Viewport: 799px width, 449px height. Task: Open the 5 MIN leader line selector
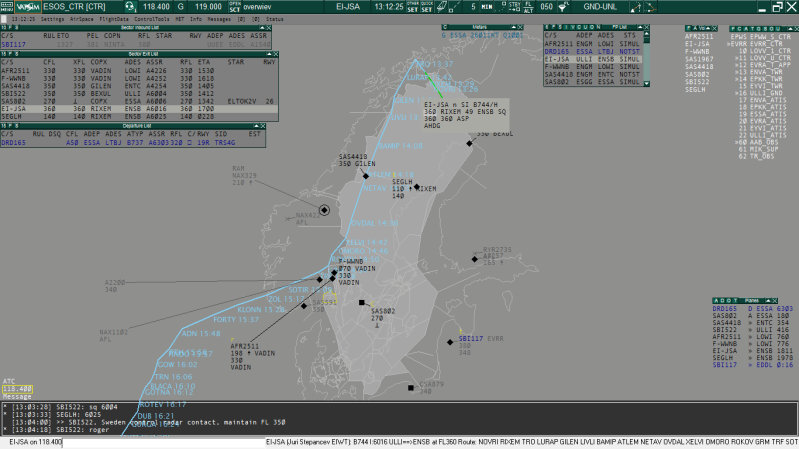(481, 7)
